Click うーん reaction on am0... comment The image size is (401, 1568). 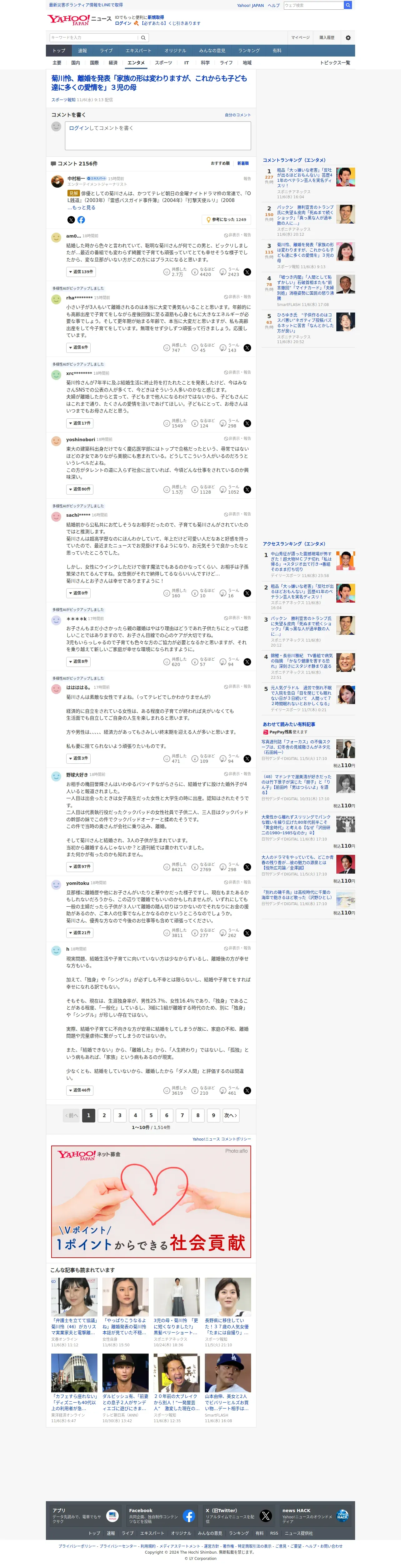pyautogui.click(x=230, y=272)
